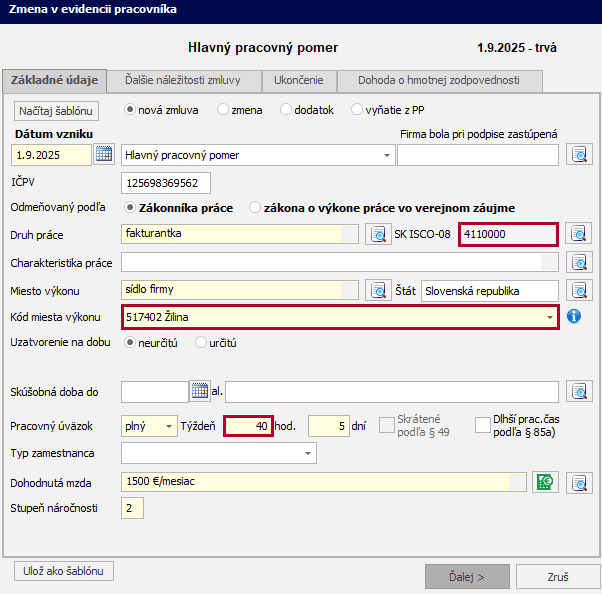
Task: Open lookup icon next to Druh práce field
Action: (378, 234)
